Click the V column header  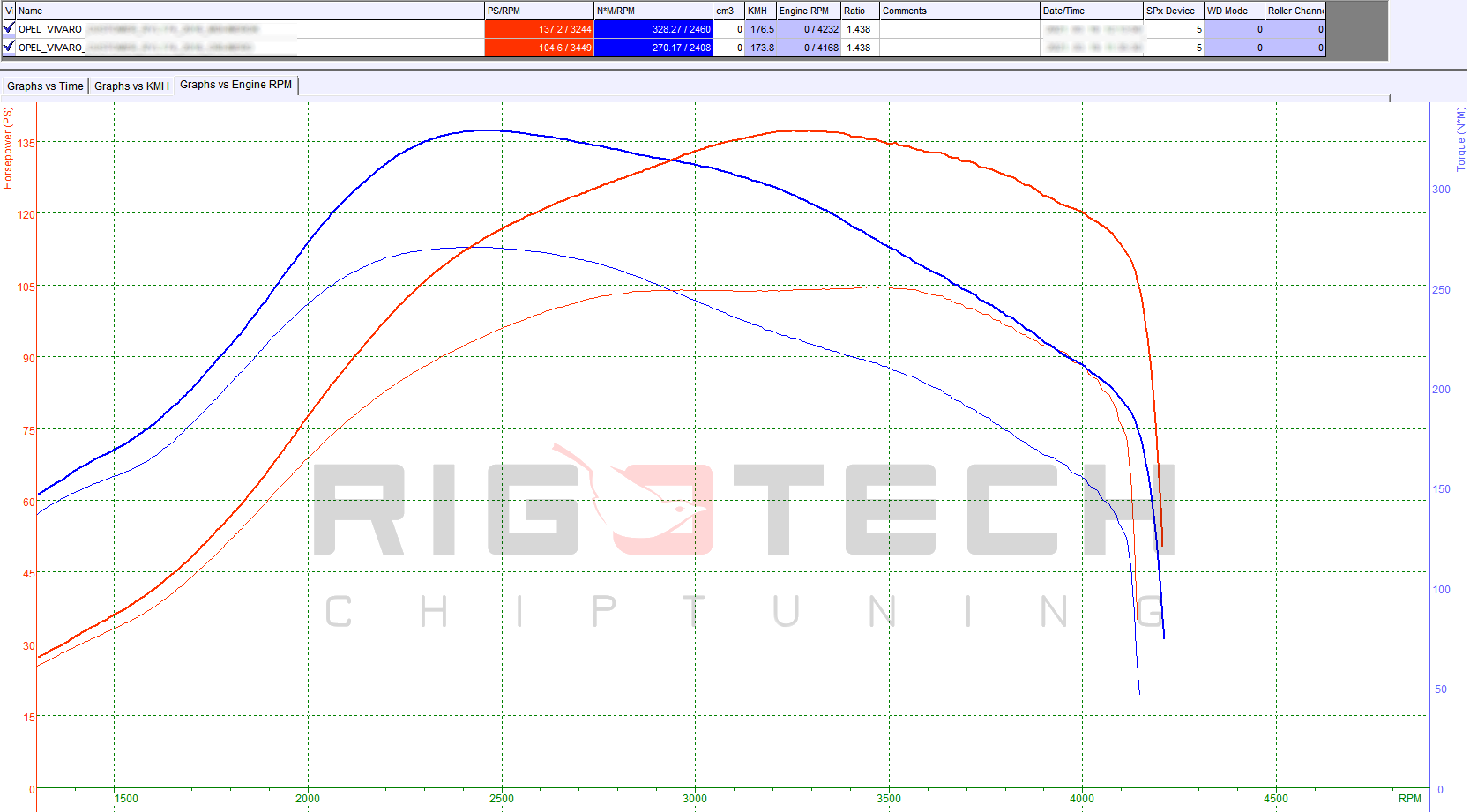click(9, 11)
